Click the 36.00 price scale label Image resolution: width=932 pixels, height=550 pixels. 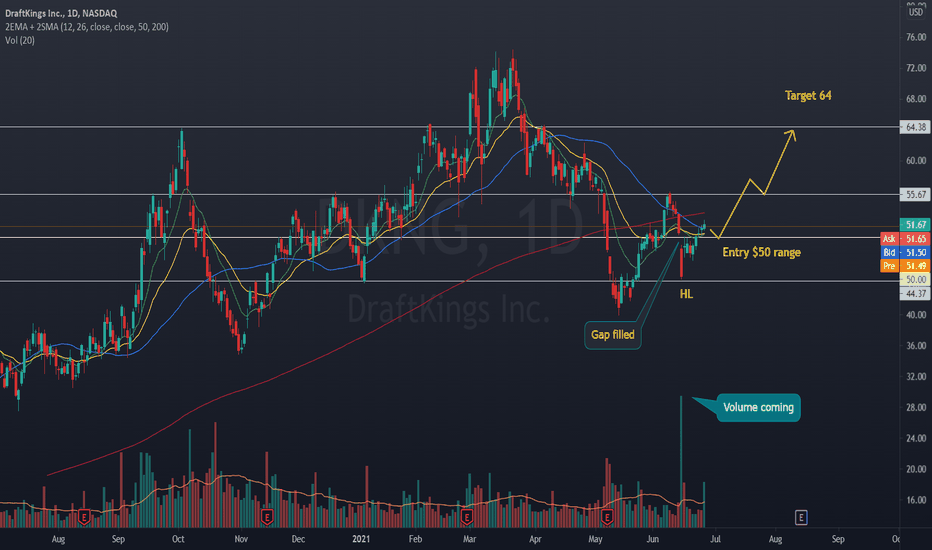(x=916, y=345)
